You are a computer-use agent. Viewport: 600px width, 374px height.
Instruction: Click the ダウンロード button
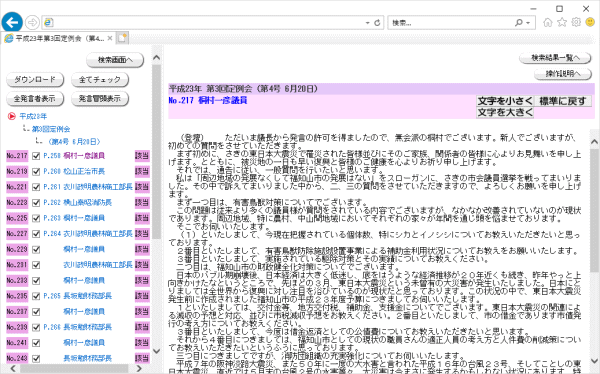click(35, 80)
